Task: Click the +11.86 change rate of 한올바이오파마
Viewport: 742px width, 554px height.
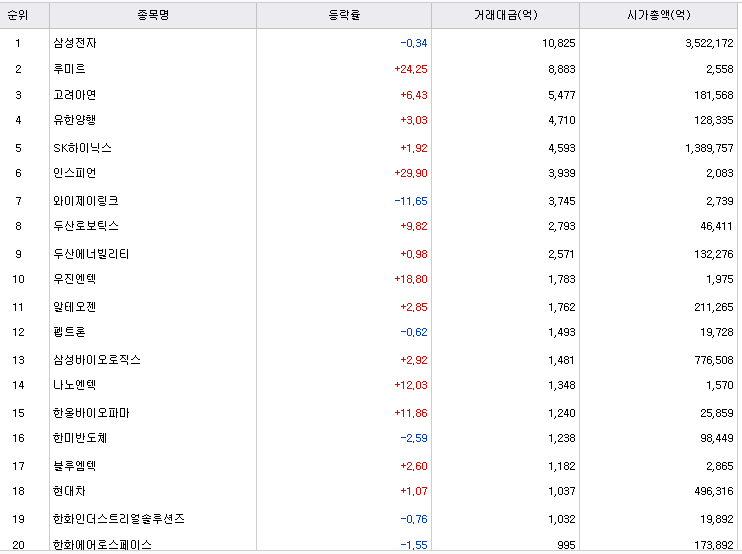Action: click(411, 413)
